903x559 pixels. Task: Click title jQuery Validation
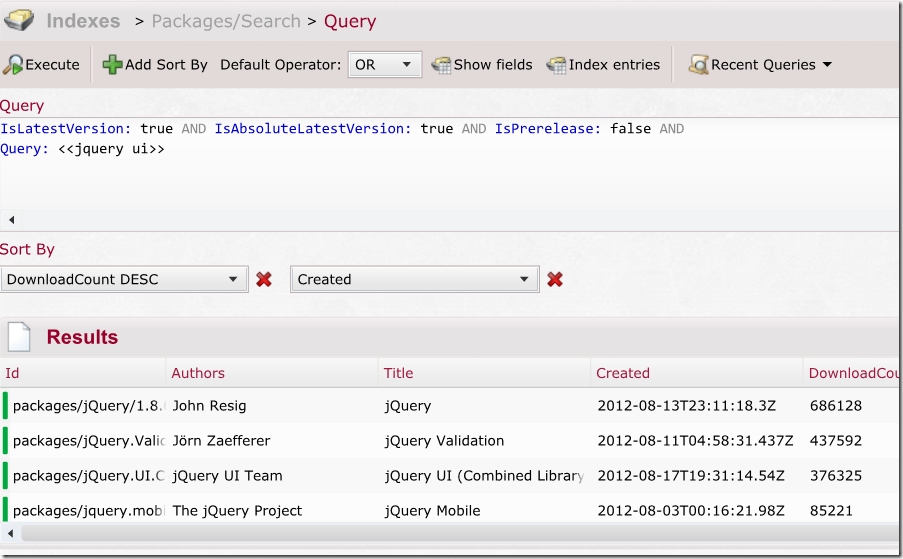click(x=444, y=441)
